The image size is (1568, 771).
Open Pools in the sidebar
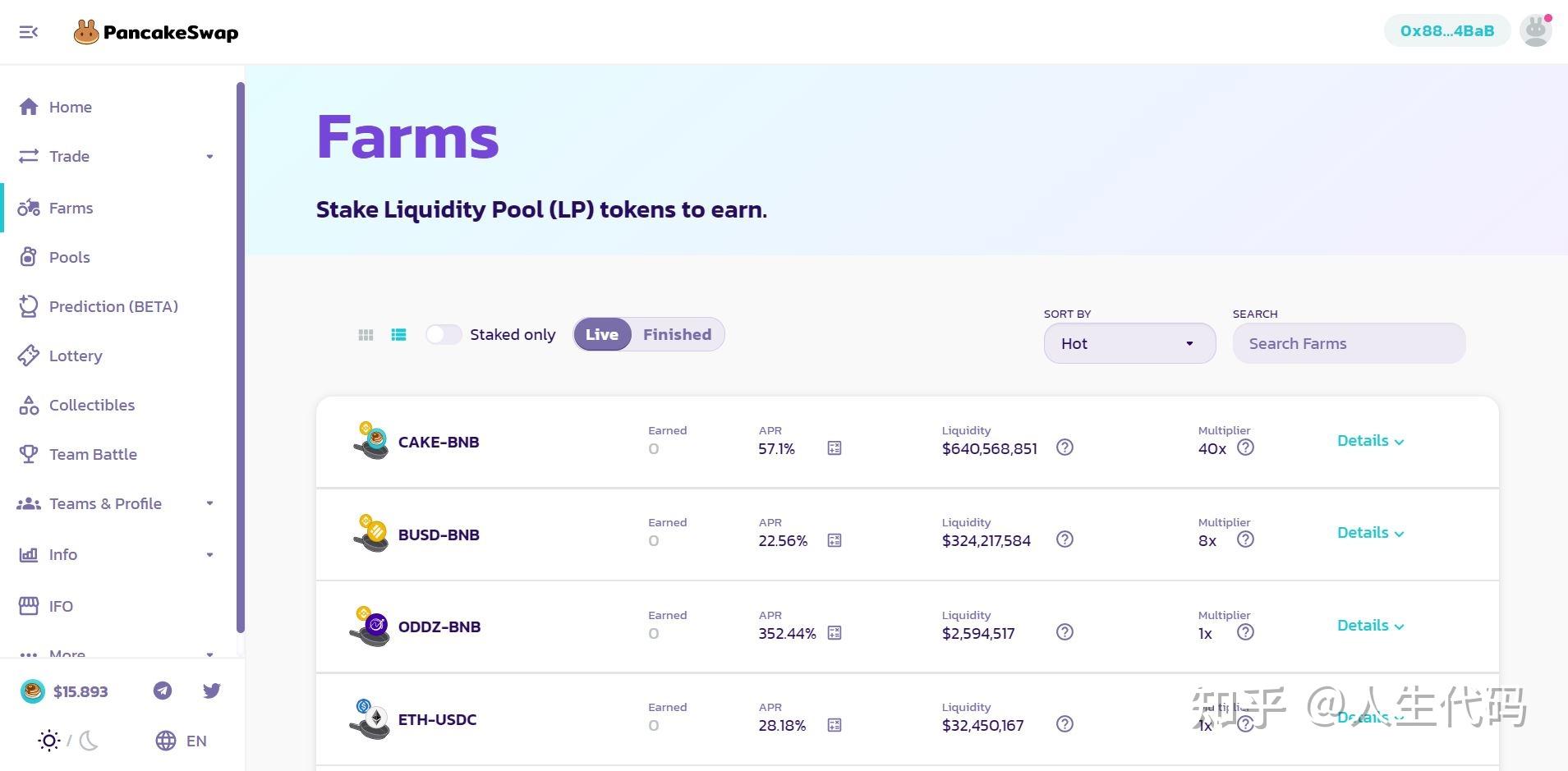point(69,257)
